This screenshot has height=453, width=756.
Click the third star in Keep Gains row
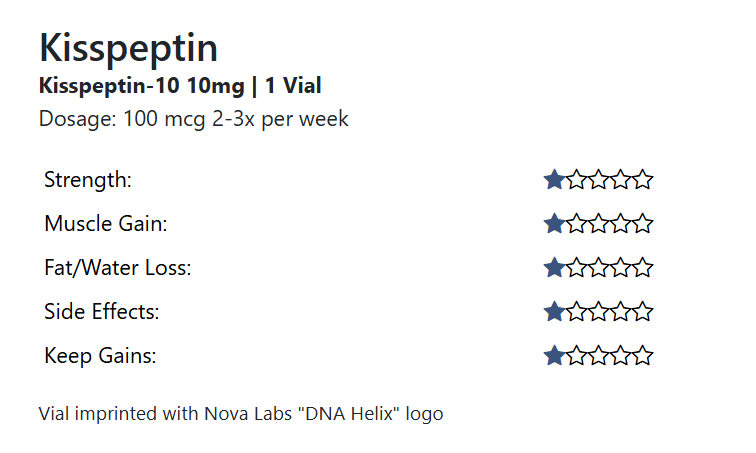(599, 356)
